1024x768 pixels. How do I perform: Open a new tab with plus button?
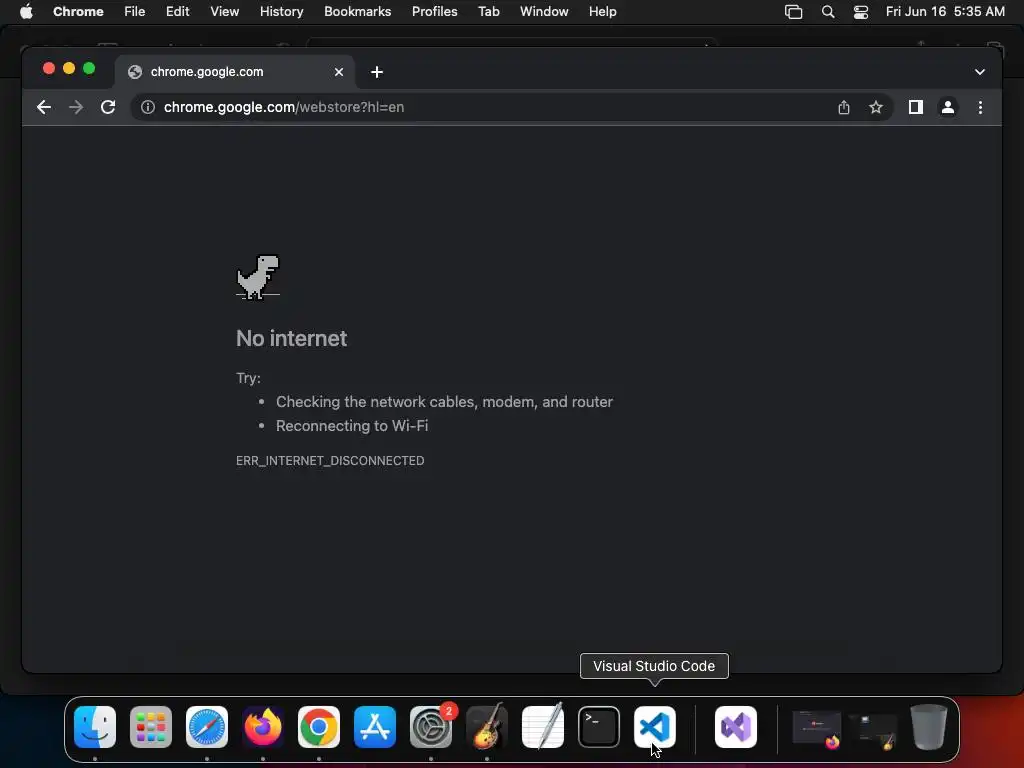(377, 72)
